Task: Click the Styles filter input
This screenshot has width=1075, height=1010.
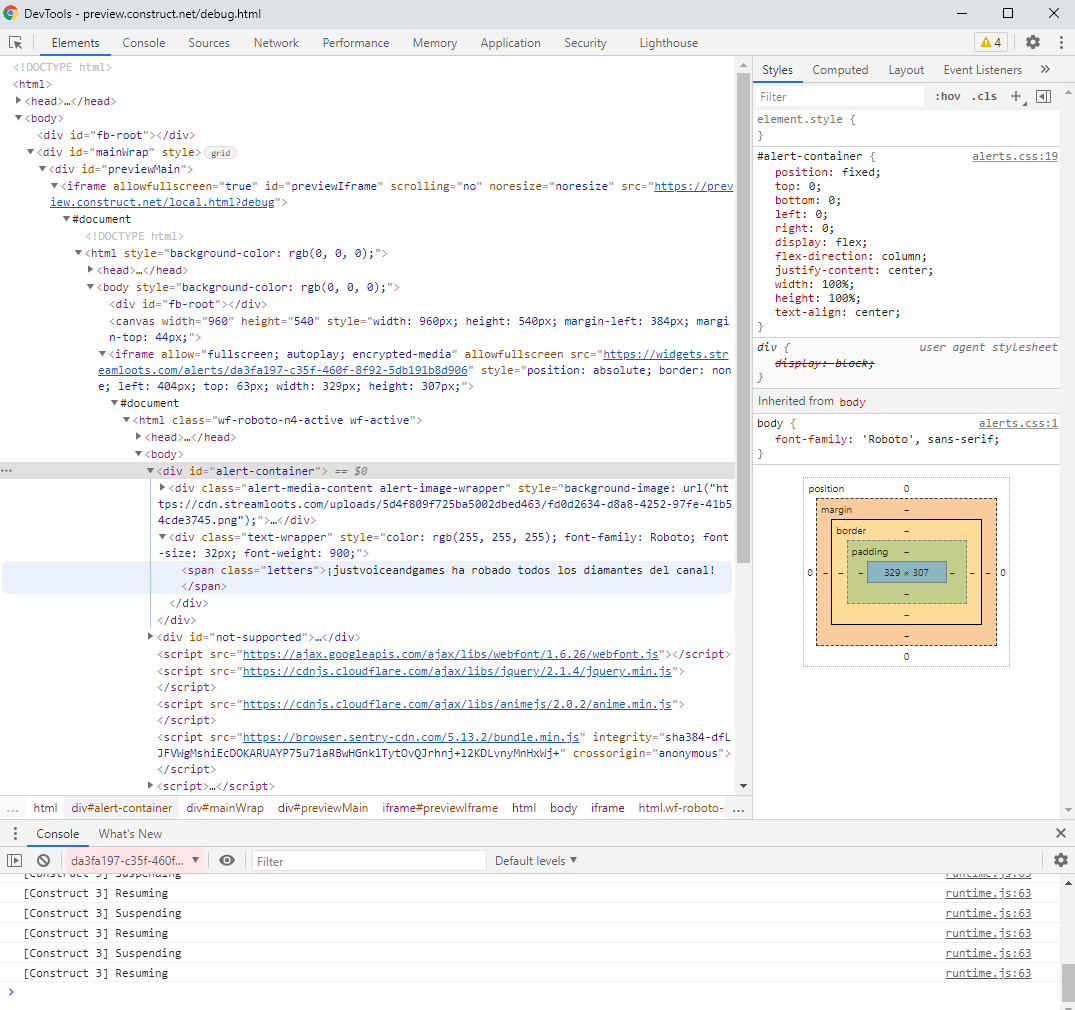Action: coord(839,97)
